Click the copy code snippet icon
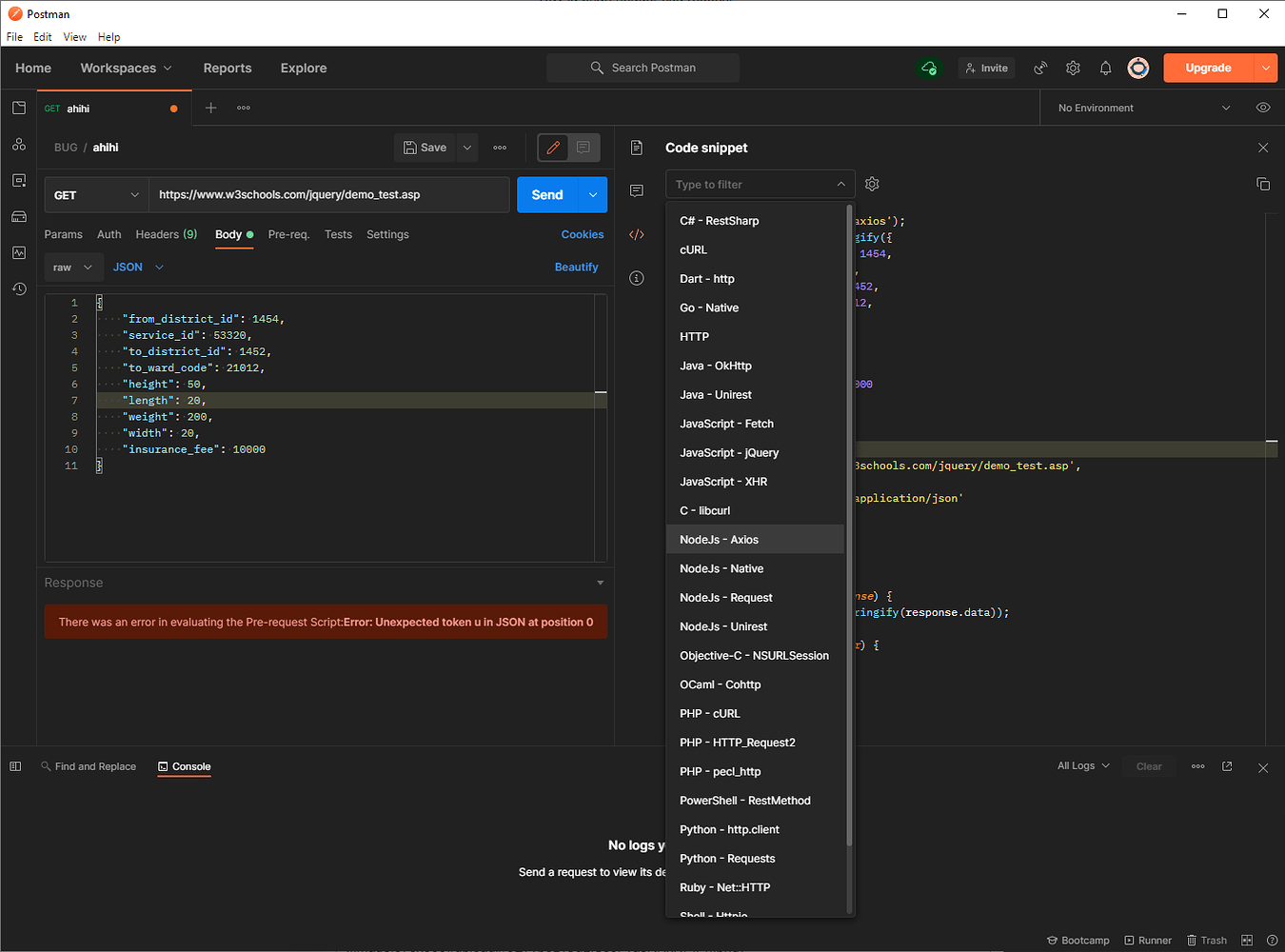The width and height of the screenshot is (1285, 952). pyautogui.click(x=1263, y=184)
